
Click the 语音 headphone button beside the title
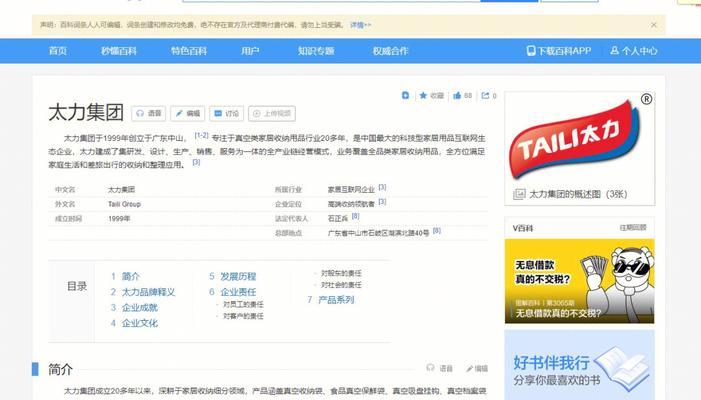[x=149, y=114]
